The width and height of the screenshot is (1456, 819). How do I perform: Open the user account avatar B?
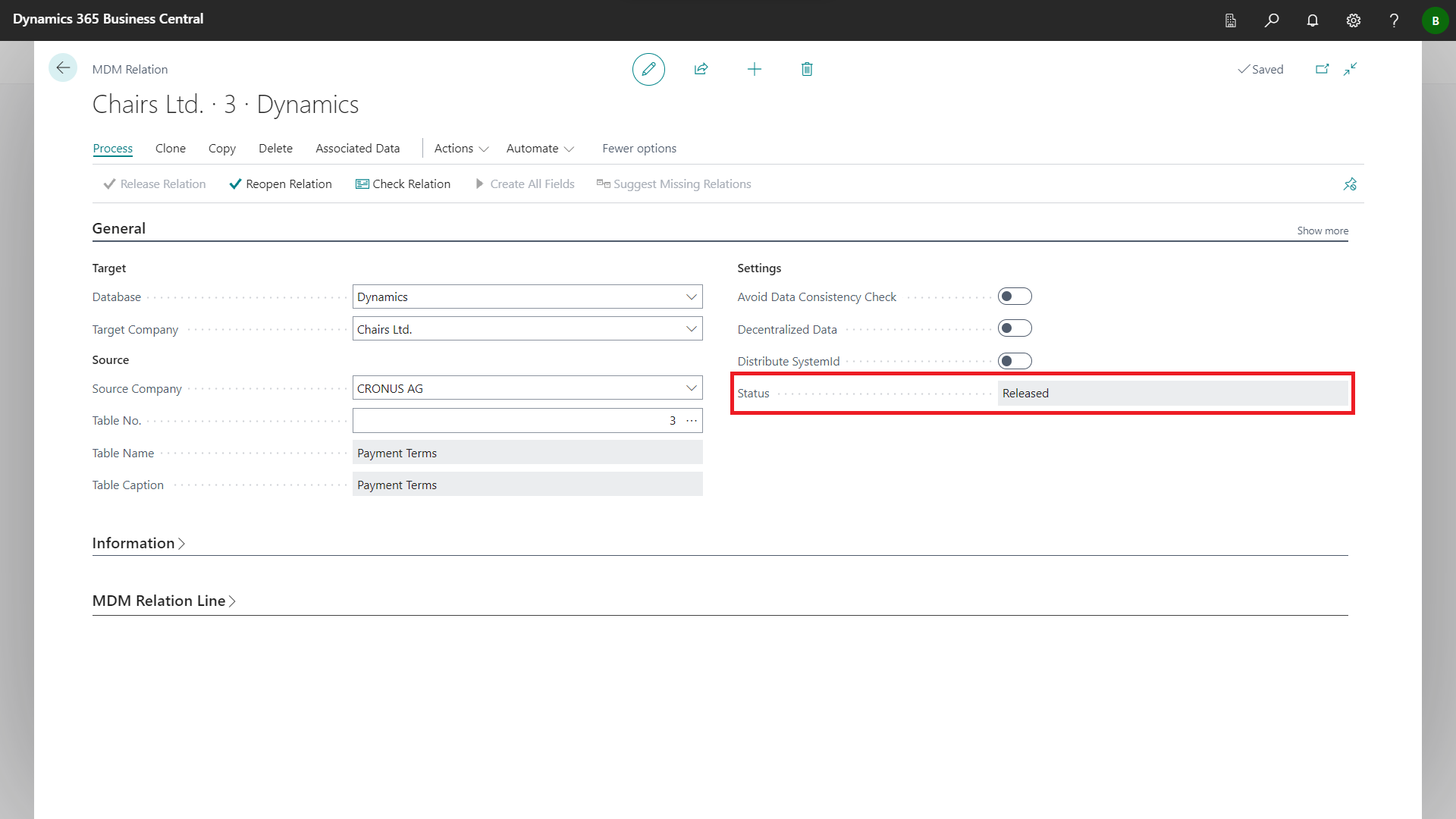click(x=1436, y=20)
